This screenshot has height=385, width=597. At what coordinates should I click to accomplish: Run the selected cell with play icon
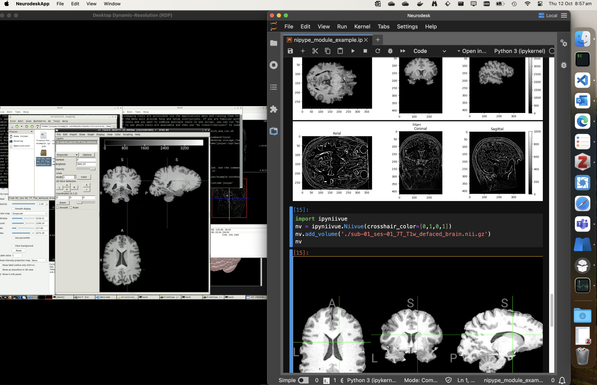353,51
